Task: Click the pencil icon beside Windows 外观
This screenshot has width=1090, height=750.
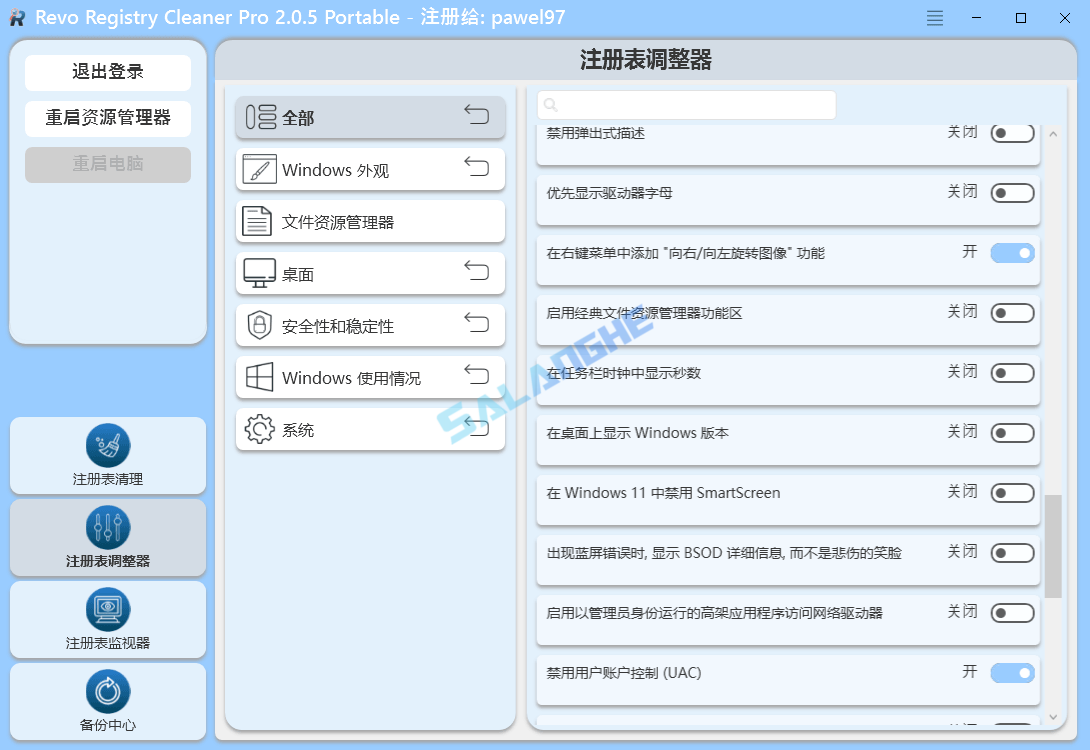Action: pos(258,169)
